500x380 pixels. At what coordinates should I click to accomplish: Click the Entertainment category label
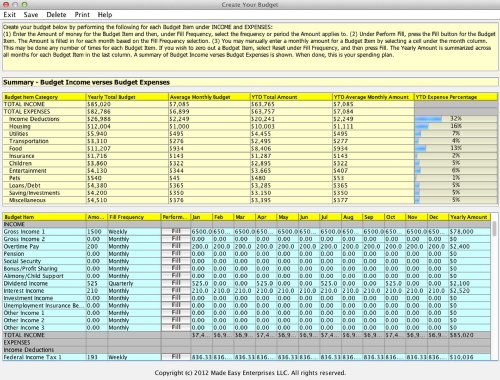click(28, 171)
